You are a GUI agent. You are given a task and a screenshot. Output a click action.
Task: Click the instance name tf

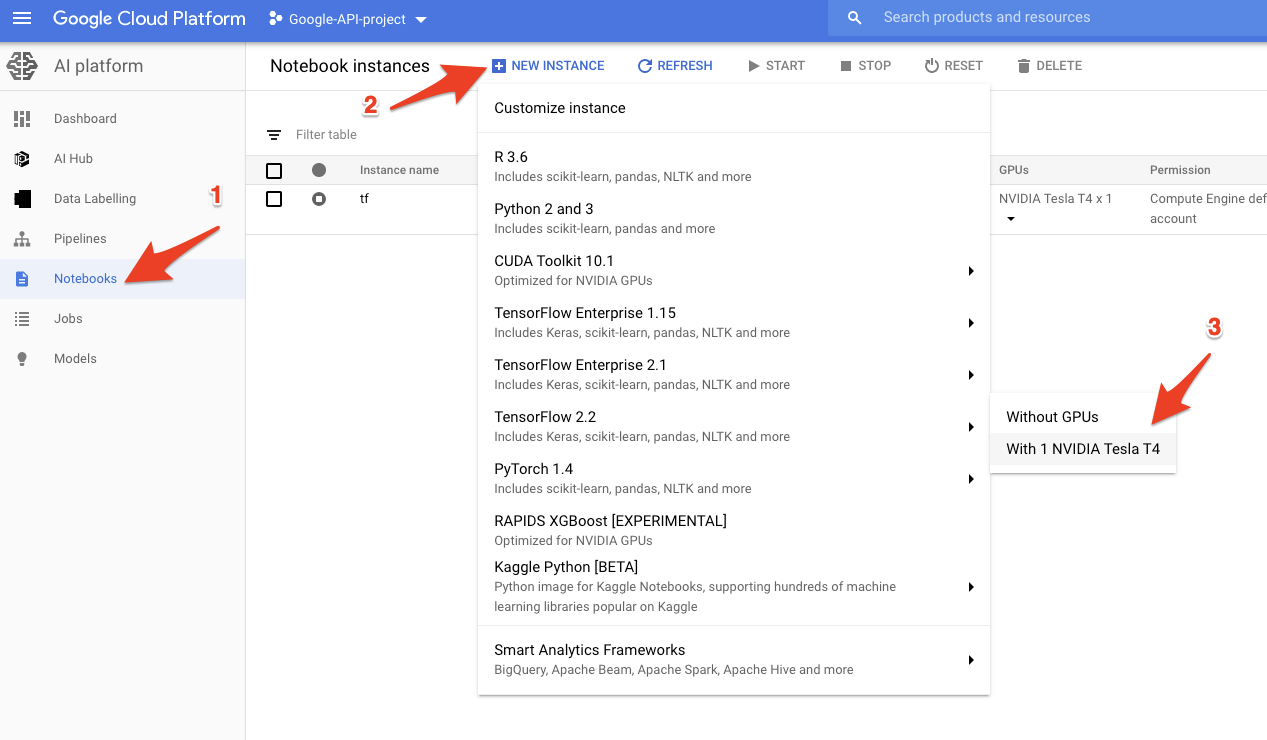tap(365, 199)
